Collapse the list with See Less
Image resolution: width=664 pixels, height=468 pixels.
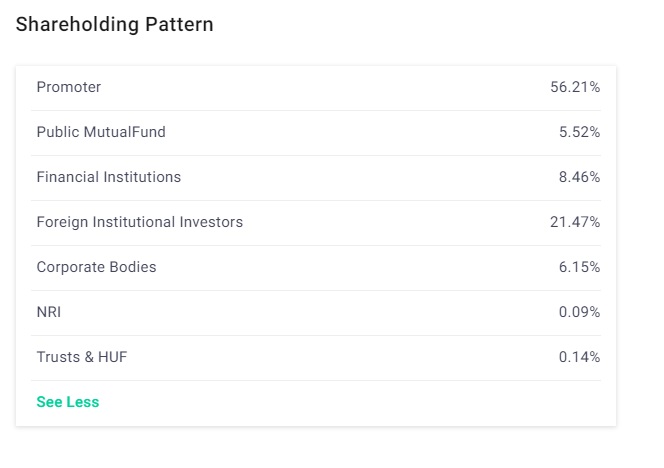click(x=68, y=402)
